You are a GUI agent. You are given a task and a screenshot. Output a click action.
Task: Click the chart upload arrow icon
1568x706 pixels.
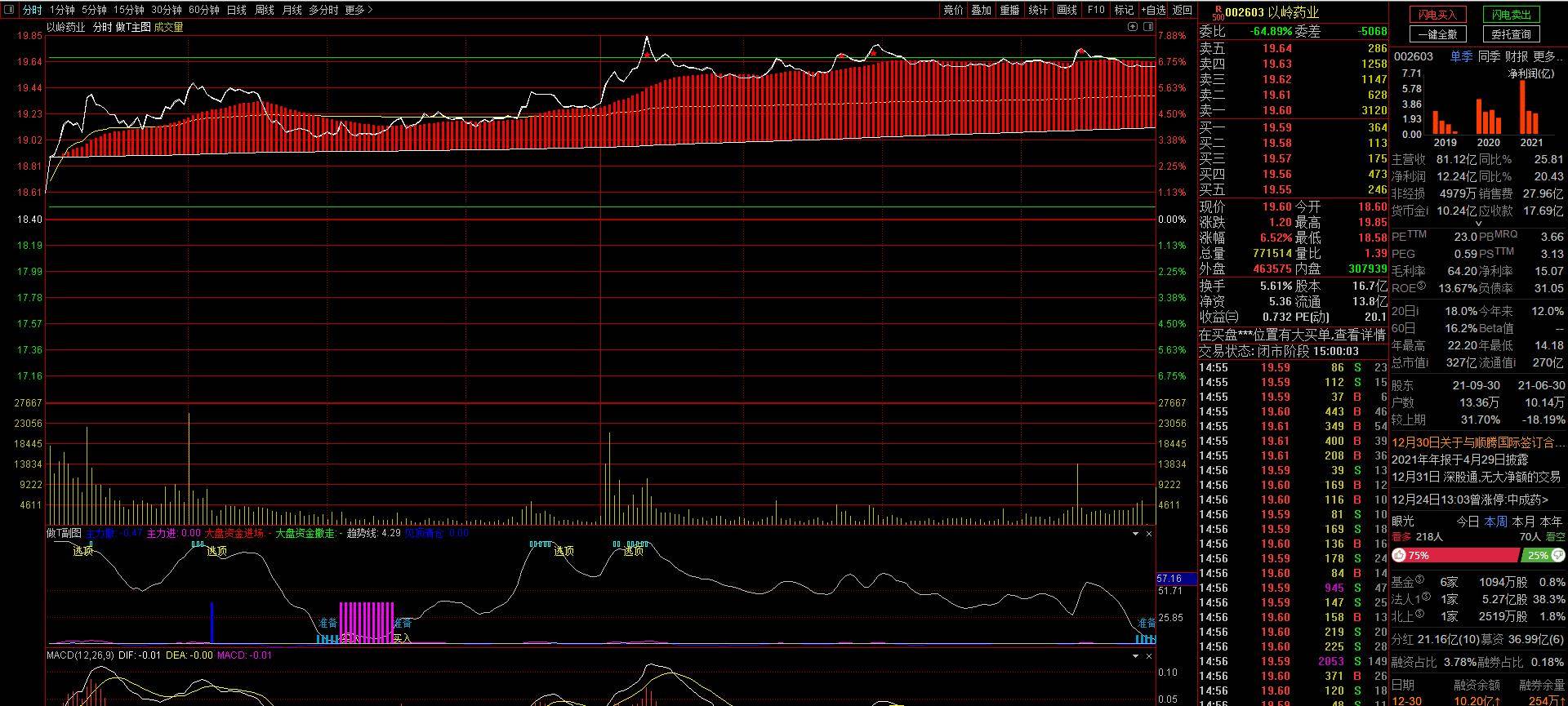[x=1133, y=27]
